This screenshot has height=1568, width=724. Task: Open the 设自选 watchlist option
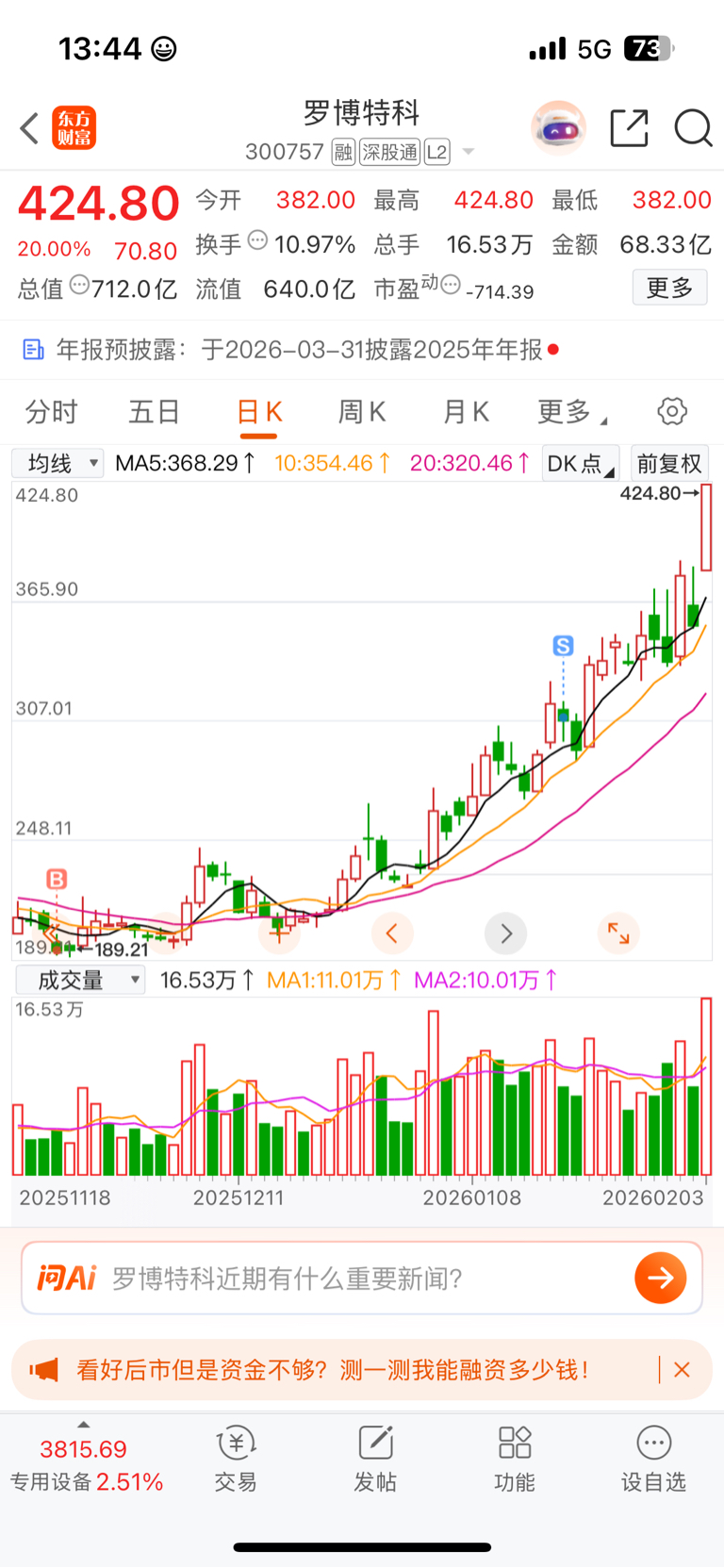pyautogui.click(x=653, y=1460)
